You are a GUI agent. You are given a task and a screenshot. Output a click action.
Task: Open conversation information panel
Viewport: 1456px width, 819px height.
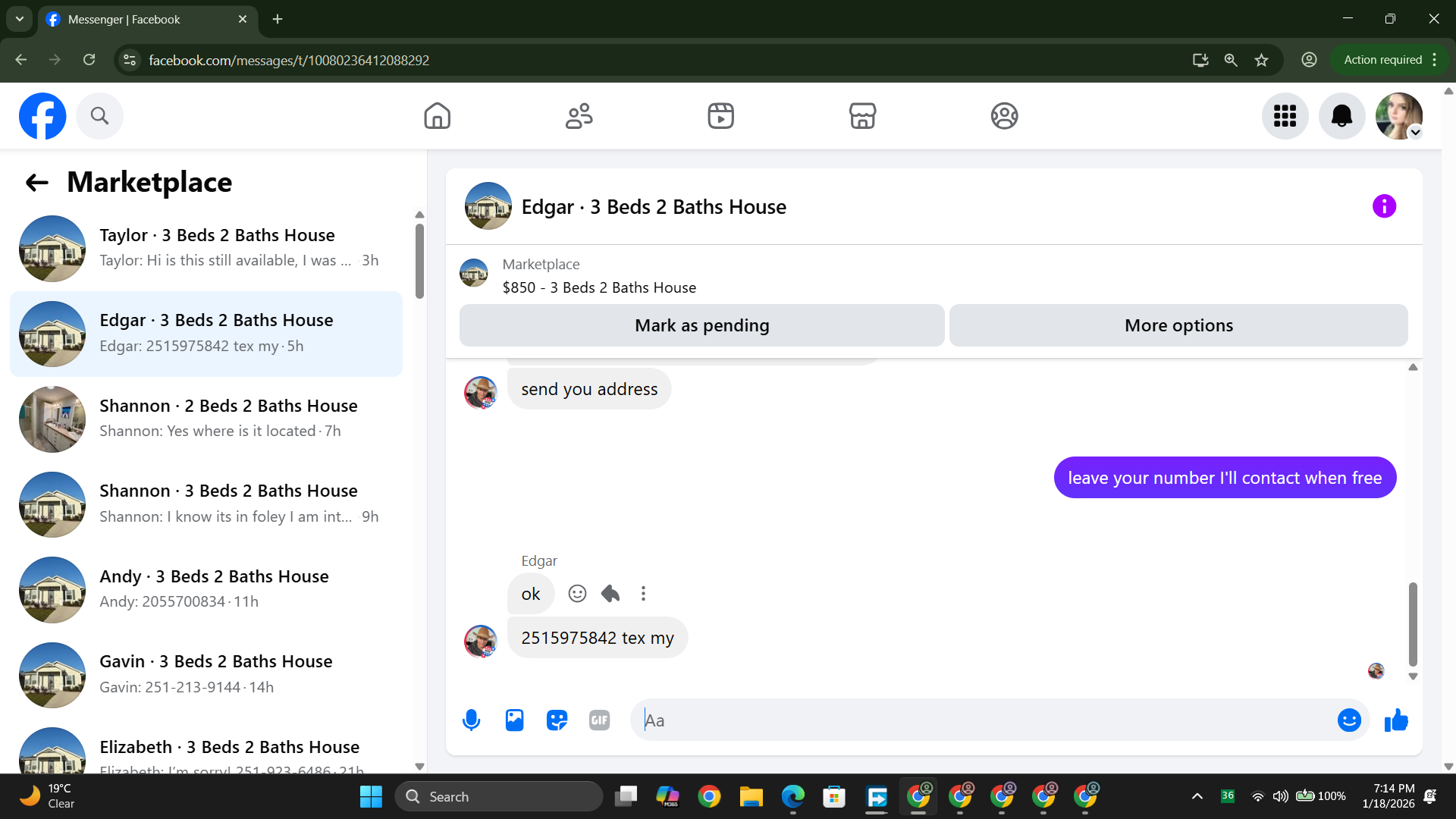point(1384,206)
